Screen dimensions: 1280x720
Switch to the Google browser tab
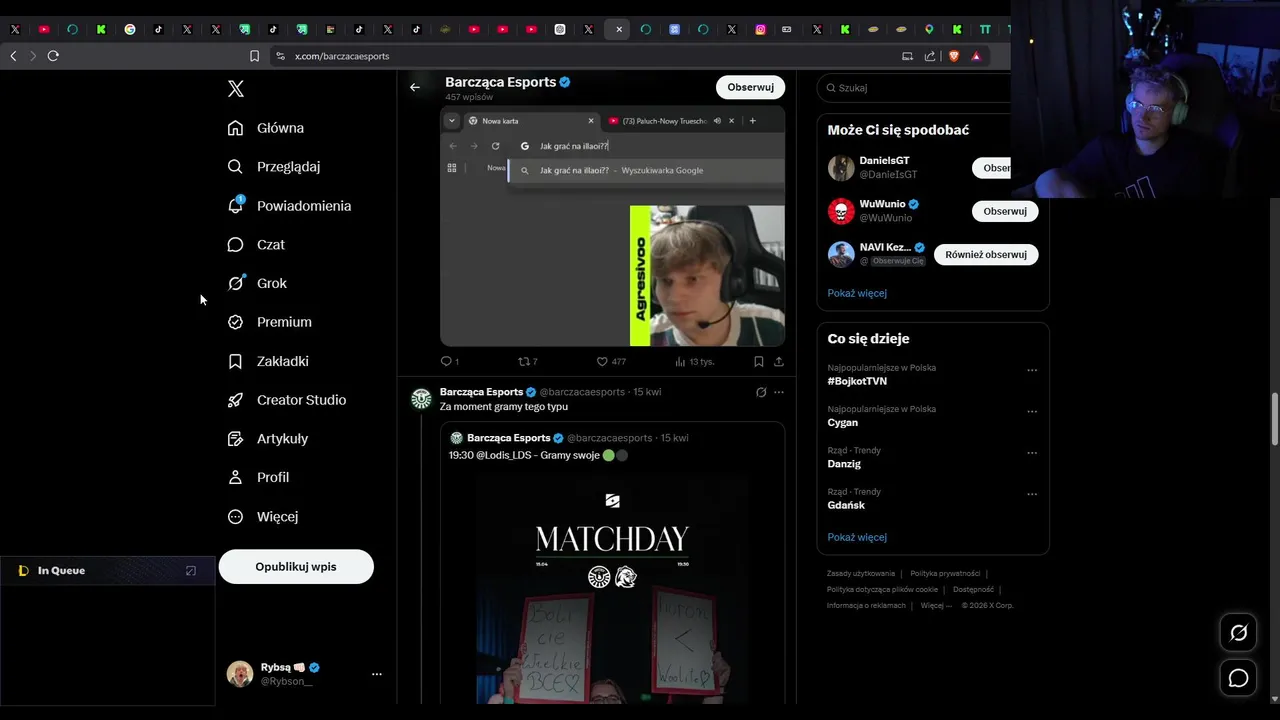(130, 29)
